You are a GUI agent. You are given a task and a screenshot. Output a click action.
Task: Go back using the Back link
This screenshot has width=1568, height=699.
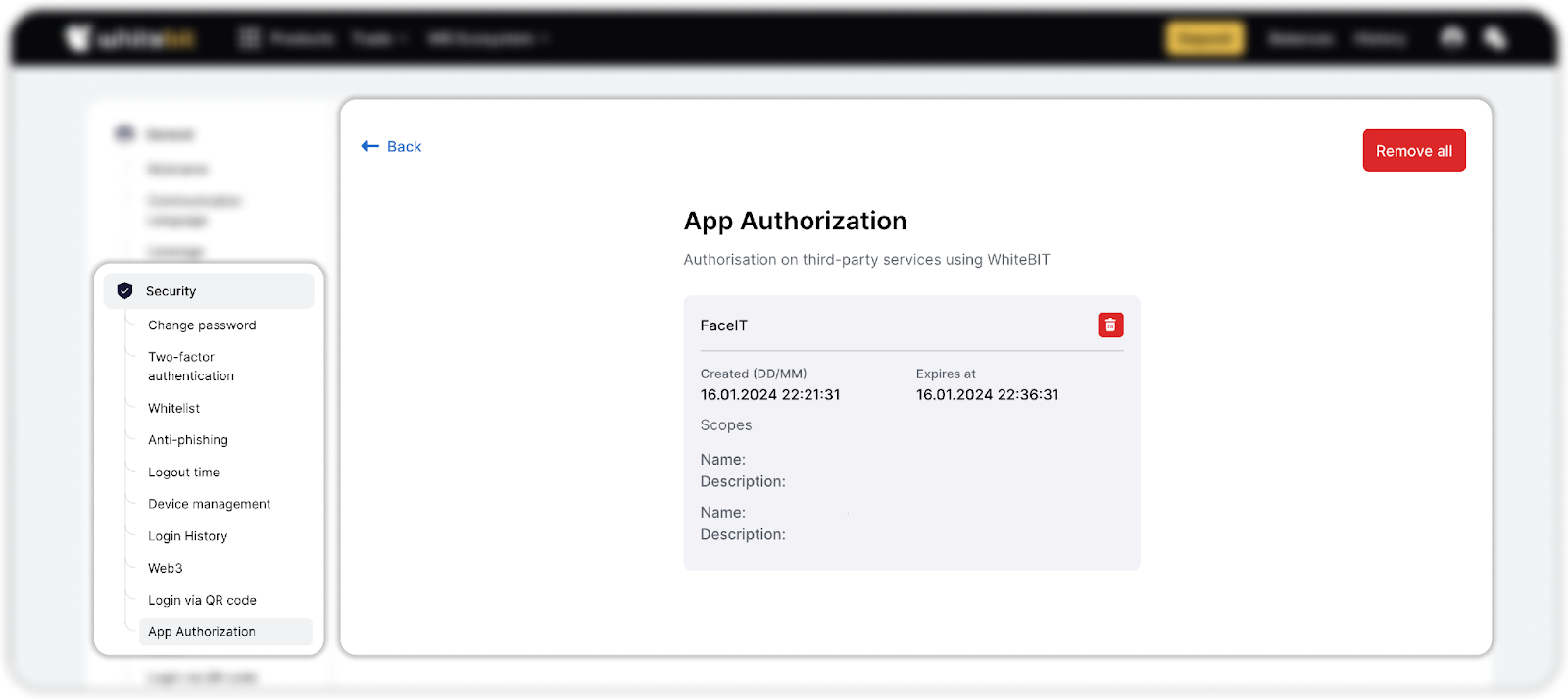[392, 146]
